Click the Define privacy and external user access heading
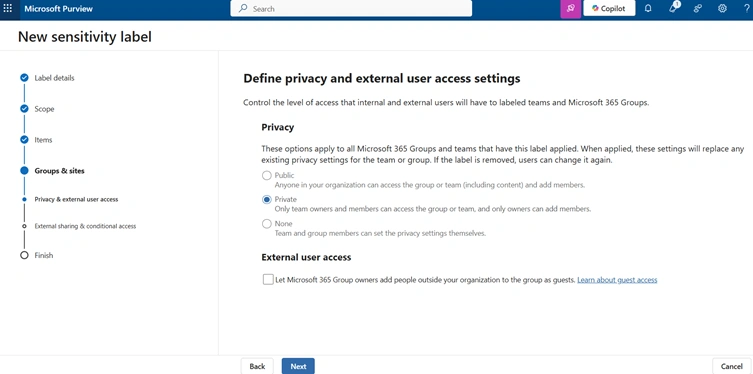Image resolution: width=753 pixels, height=374 pixels. 382,78
